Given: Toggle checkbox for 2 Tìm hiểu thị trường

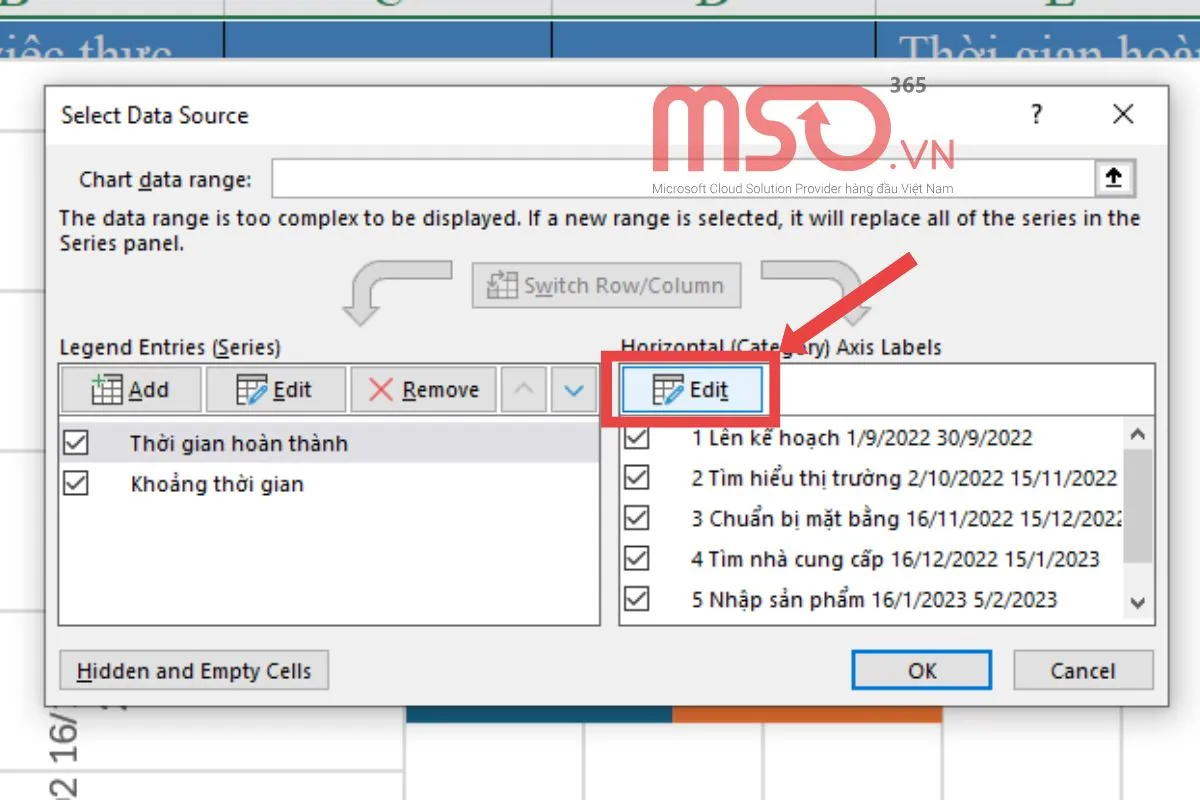Looking at the screenshot, I should (x=636, y=478).
